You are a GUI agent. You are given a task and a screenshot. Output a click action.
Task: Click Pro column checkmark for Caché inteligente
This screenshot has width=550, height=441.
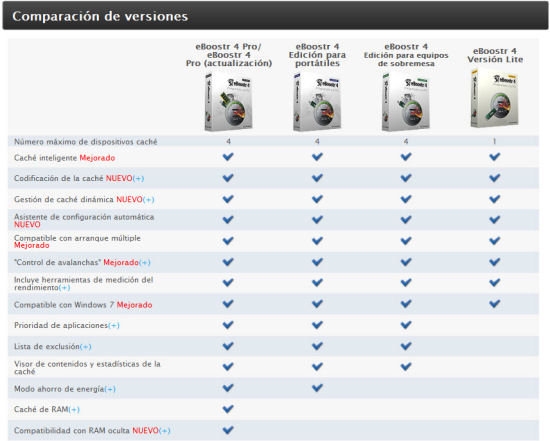[x=228, y=157]
